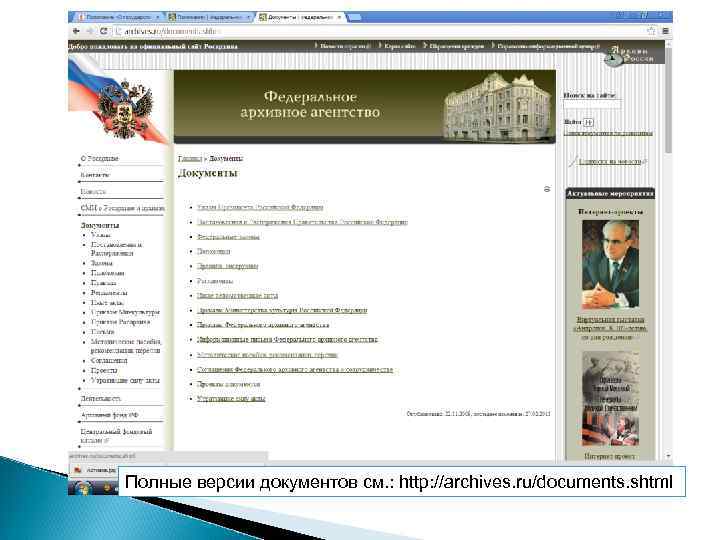Open Центральный фондовый каталог in the sidebar
Viewport: 720px width, 540px height.
(116, 436)
